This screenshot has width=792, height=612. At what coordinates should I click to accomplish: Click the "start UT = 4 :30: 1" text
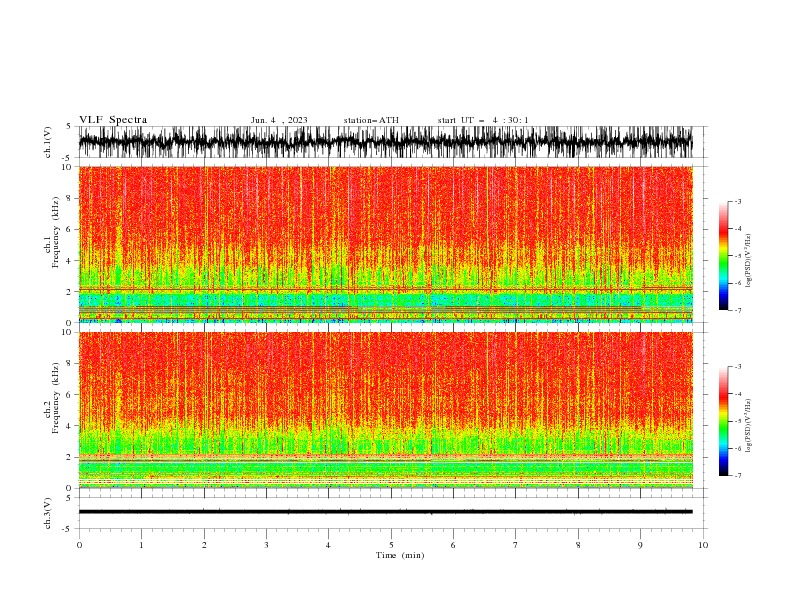tap(483, 120)
